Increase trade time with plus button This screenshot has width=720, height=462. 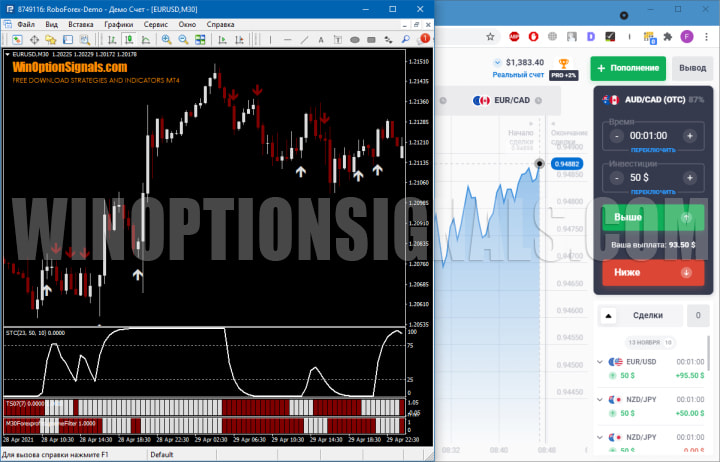[x=690, y=135]
